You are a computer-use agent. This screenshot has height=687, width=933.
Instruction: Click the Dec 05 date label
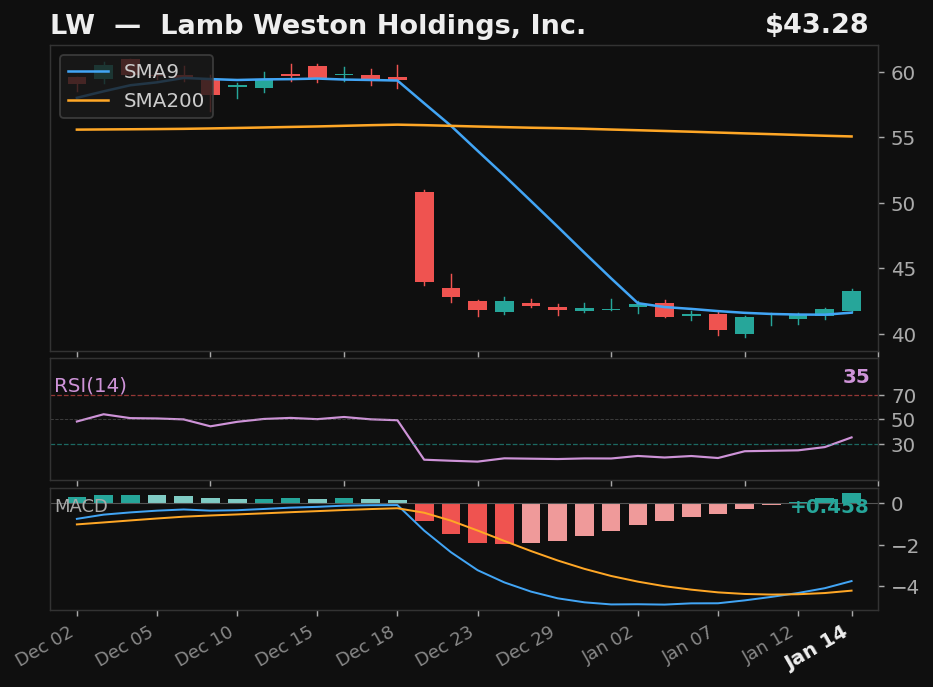coord(124,645)
